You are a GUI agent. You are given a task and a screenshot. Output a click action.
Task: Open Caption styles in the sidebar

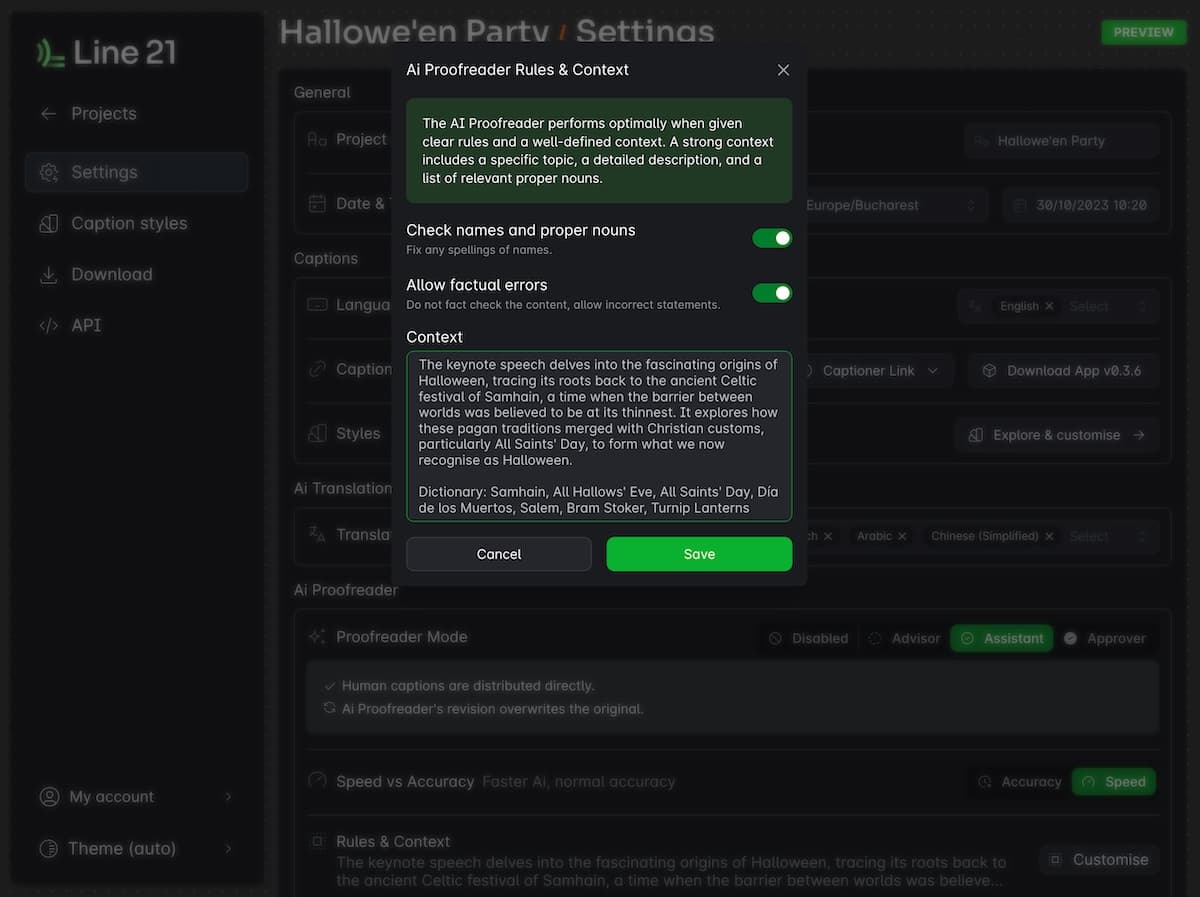point(129,224)
